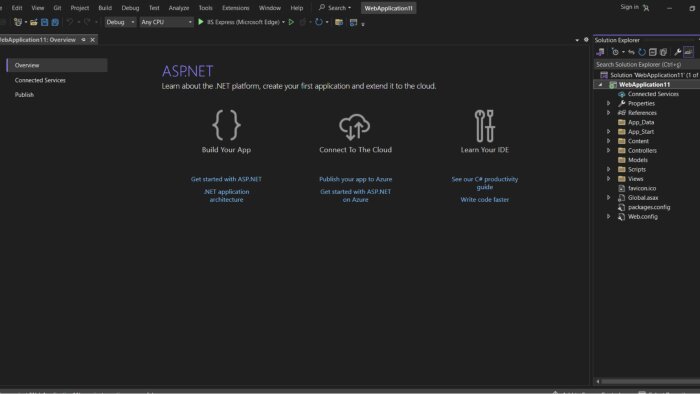700x394 pixels.
Task: Click the account icon beside Sign in
Action: point(646,8)
